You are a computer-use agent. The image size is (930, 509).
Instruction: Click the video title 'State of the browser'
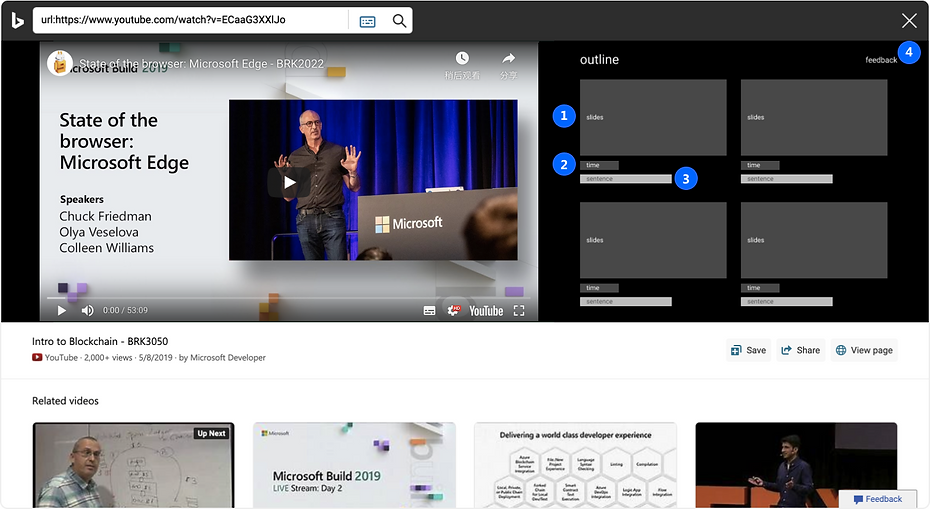point(202,63)
